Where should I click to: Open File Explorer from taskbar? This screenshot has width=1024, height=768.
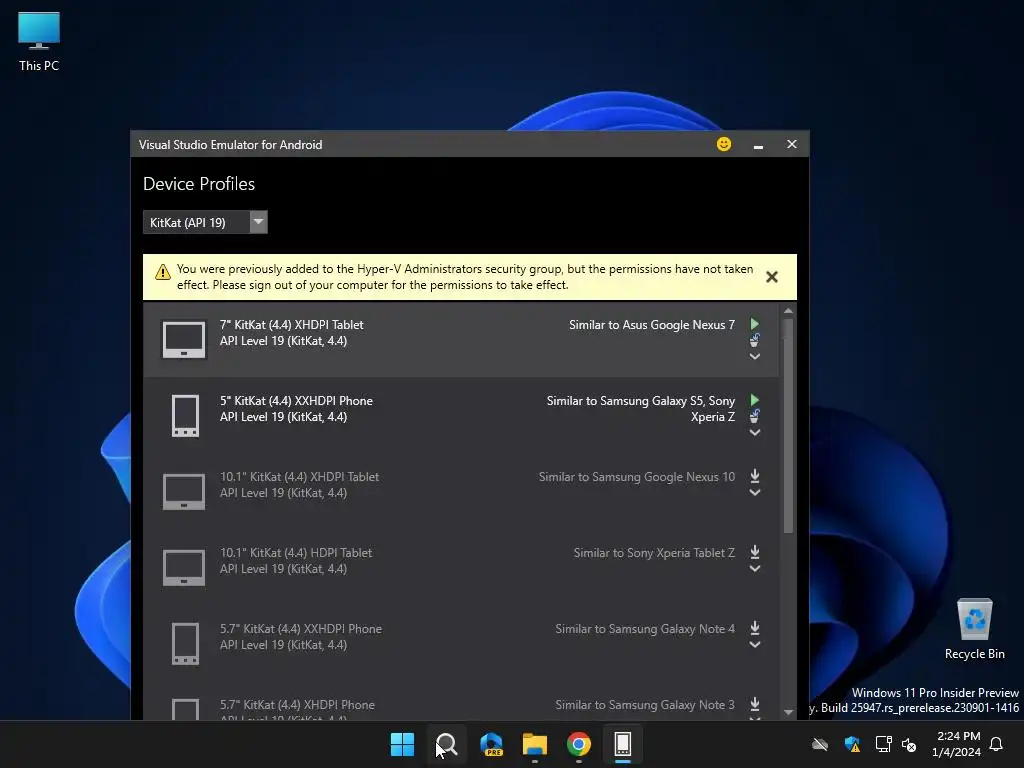click(x=535, y=744)
